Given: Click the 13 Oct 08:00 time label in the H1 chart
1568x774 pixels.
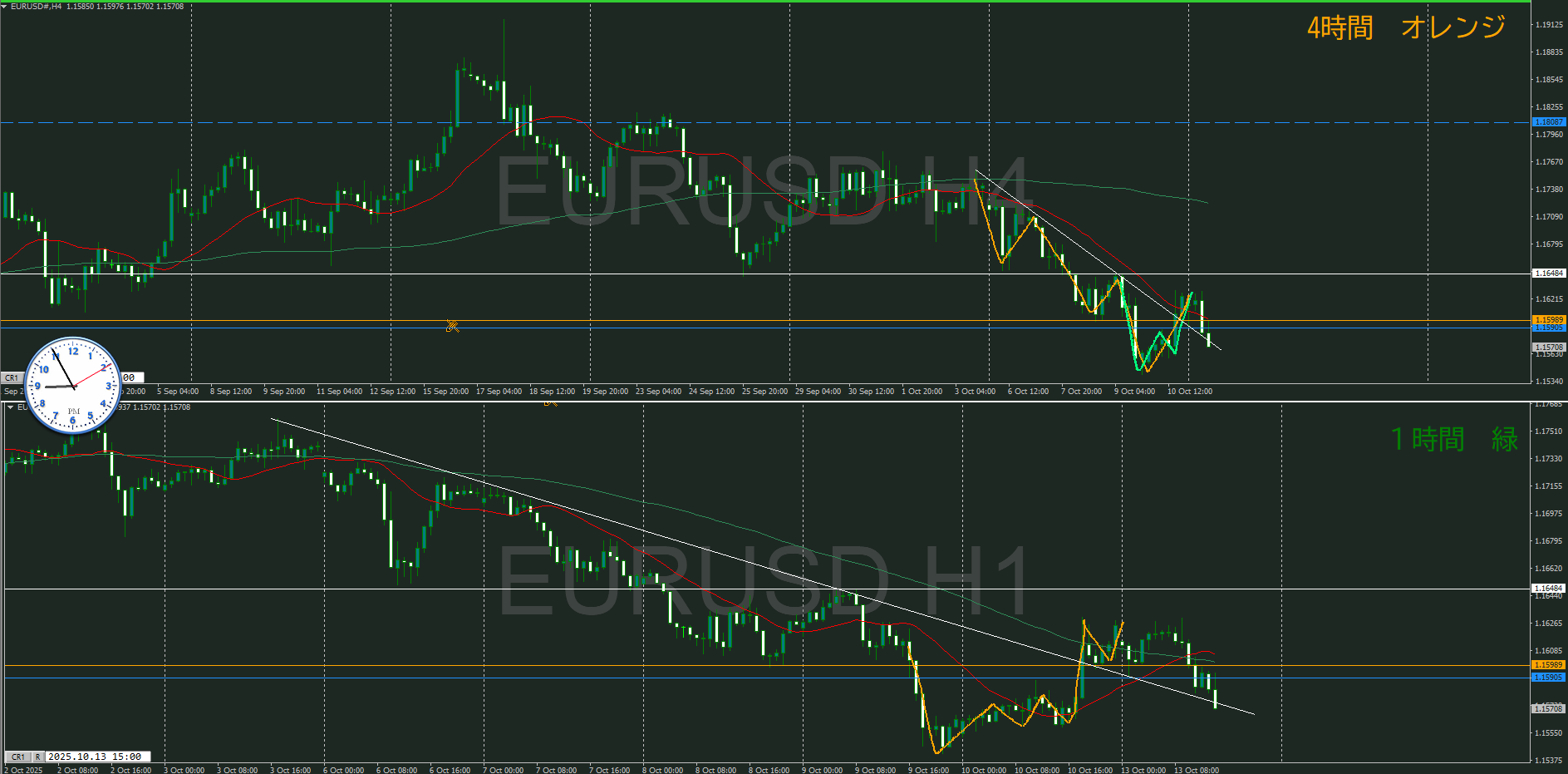Looking at the screenshot, I should pyautogui.click(x=1196, y=770).
